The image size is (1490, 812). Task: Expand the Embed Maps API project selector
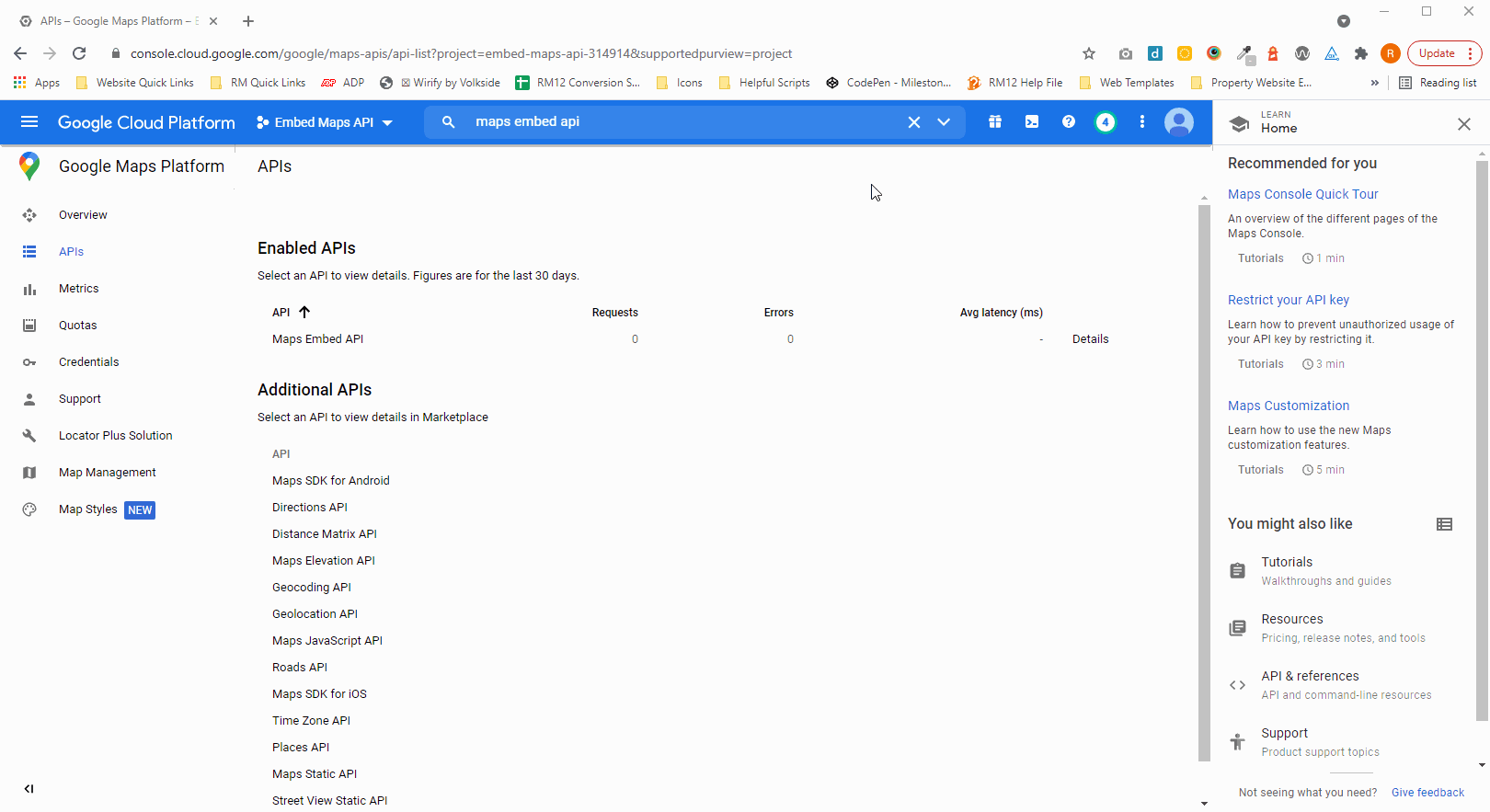click(325, 122)
